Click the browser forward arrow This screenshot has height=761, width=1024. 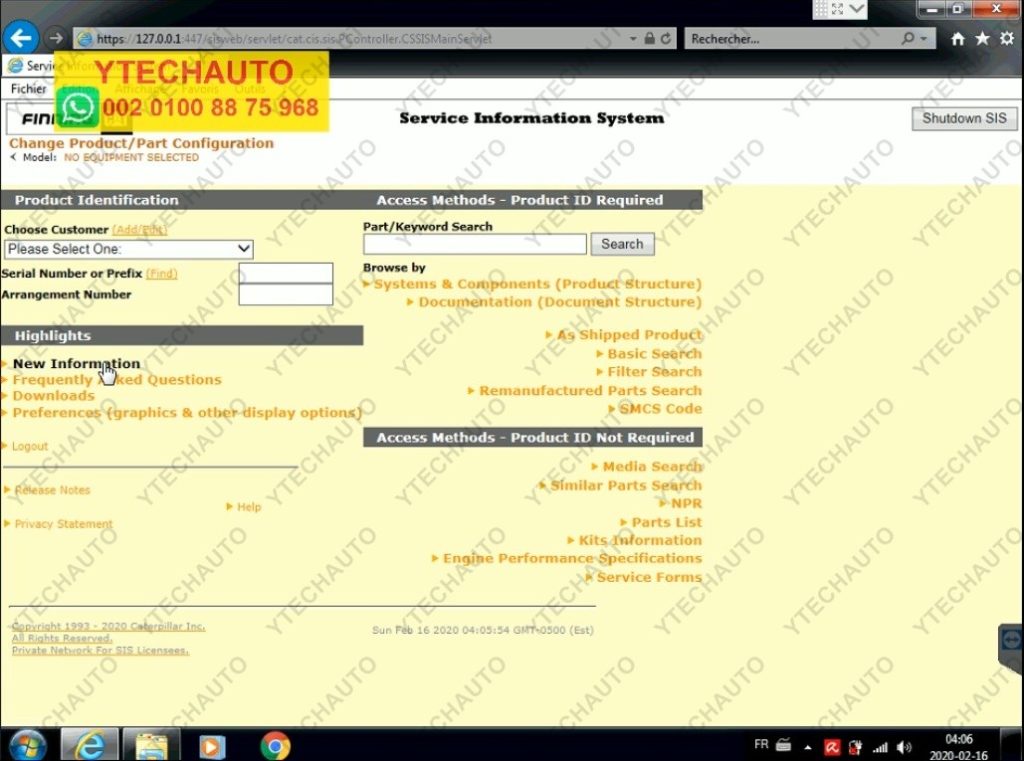[56, 38]
